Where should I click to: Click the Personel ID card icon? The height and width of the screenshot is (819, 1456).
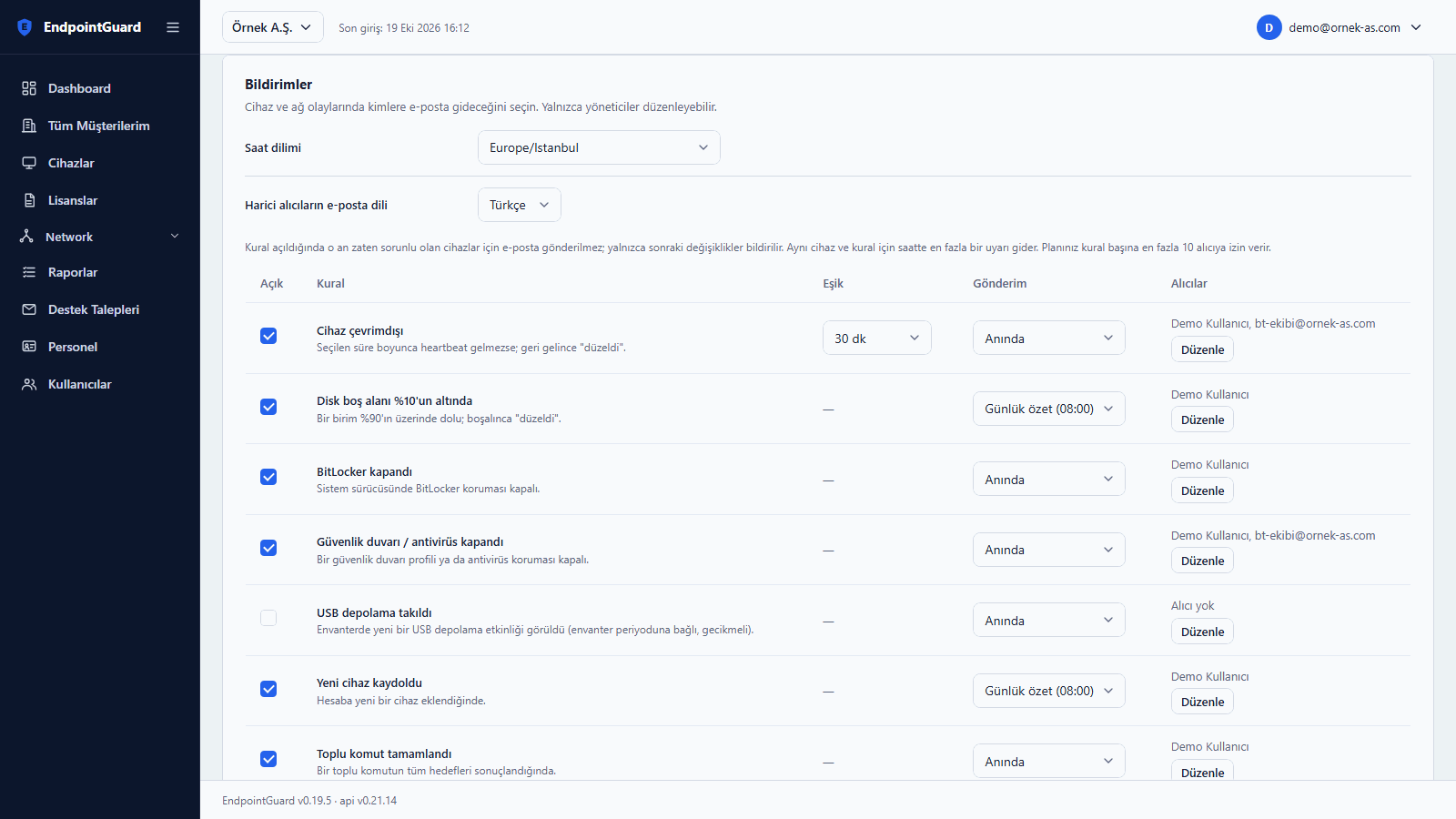(x=29, y=347)
